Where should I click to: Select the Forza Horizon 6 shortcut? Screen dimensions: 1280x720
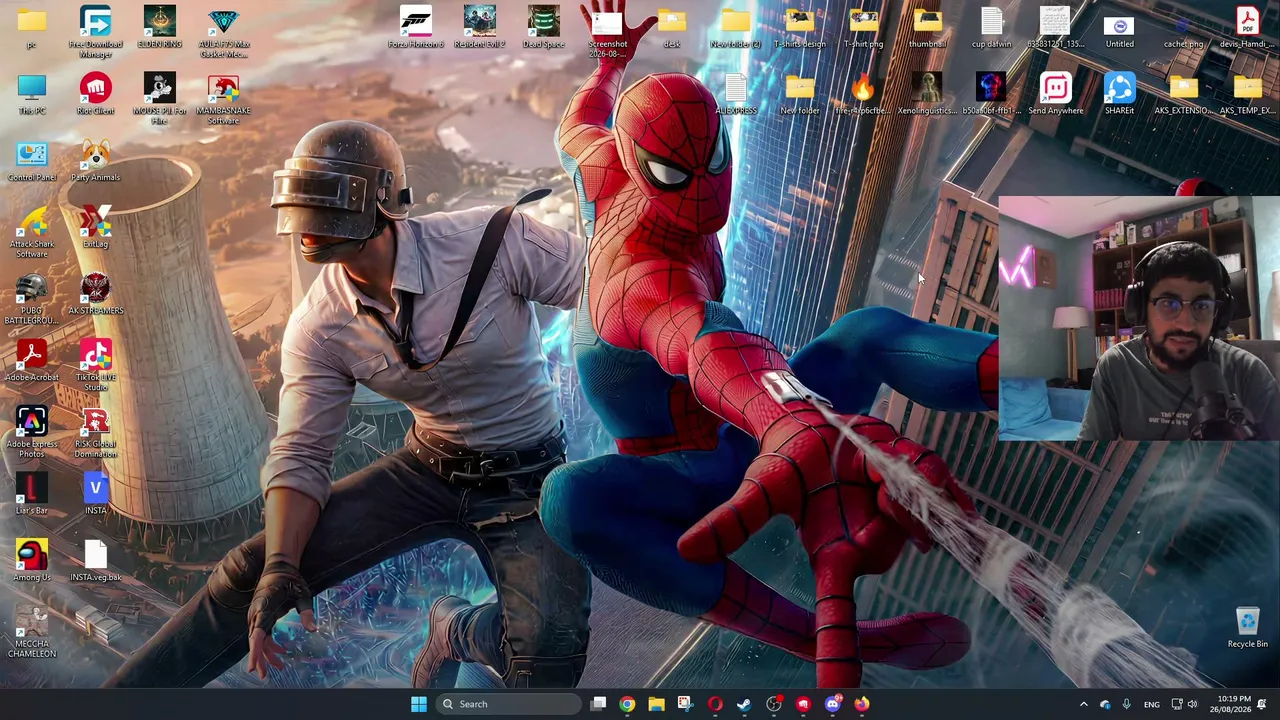pos(416,28)
